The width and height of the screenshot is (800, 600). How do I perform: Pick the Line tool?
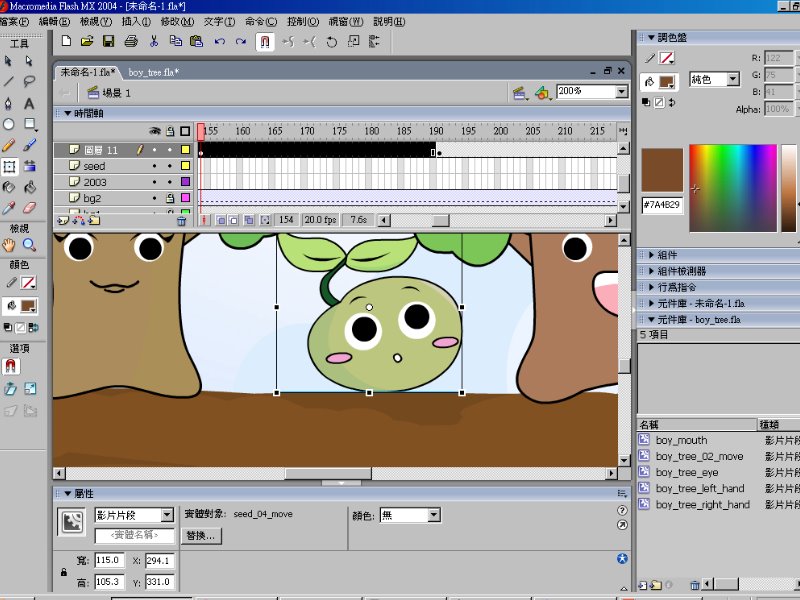(8, 81)
